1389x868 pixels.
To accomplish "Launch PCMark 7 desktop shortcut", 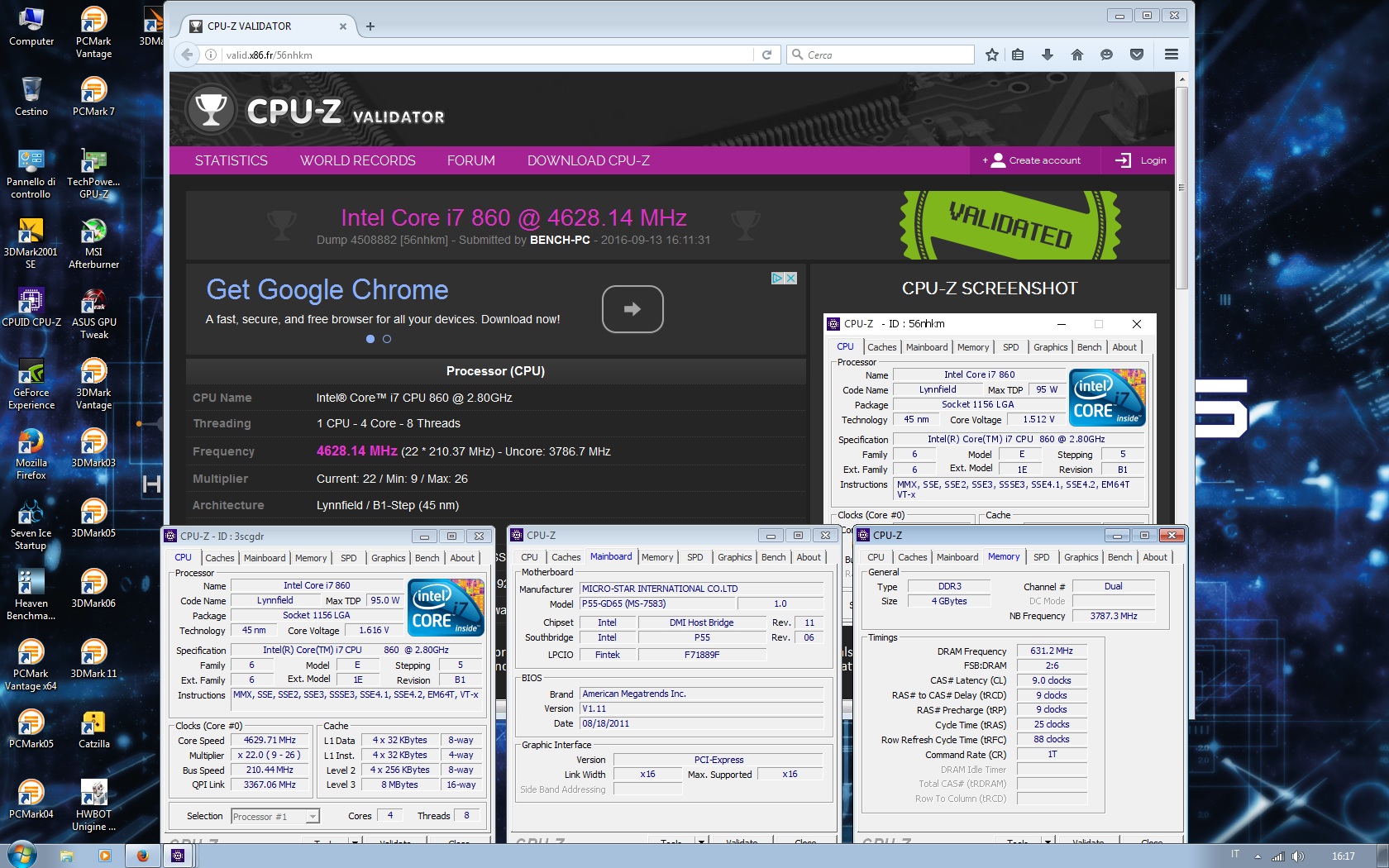I will coord(93,96).
